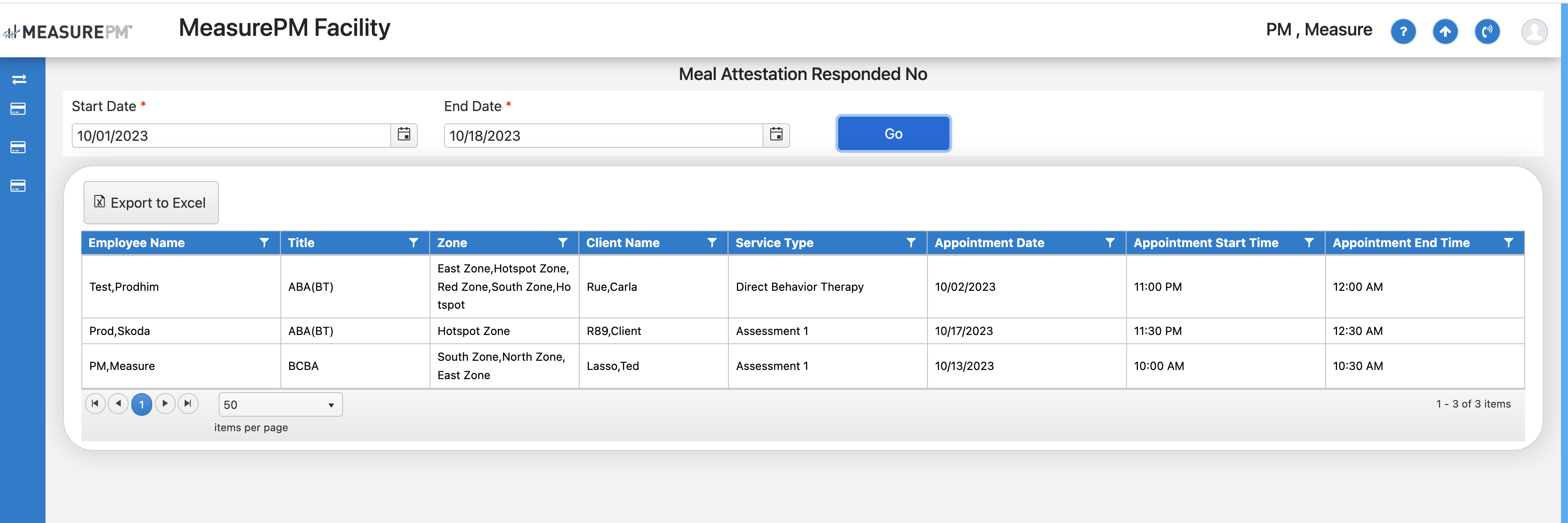Screen dimensions: 1568x523
Task: Click the blue upload arrow icon
Action: [x=1445, y=31]
